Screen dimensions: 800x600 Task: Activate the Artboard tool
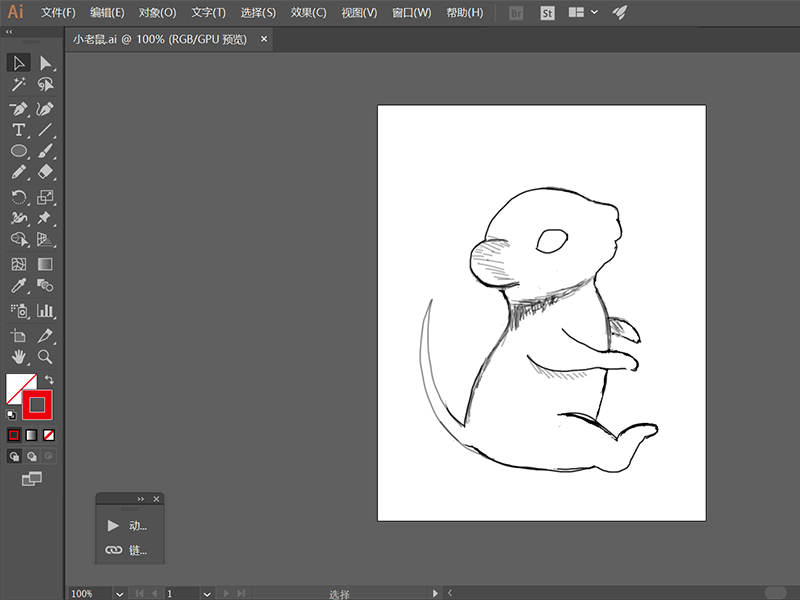coord(18,335)
